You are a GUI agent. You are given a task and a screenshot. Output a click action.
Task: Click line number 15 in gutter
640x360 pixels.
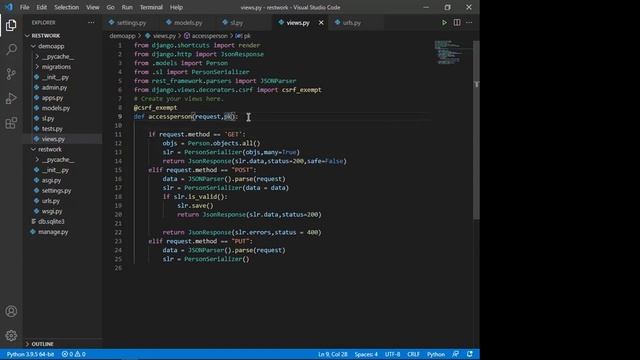pyautogui.click(x=118, y=170)
